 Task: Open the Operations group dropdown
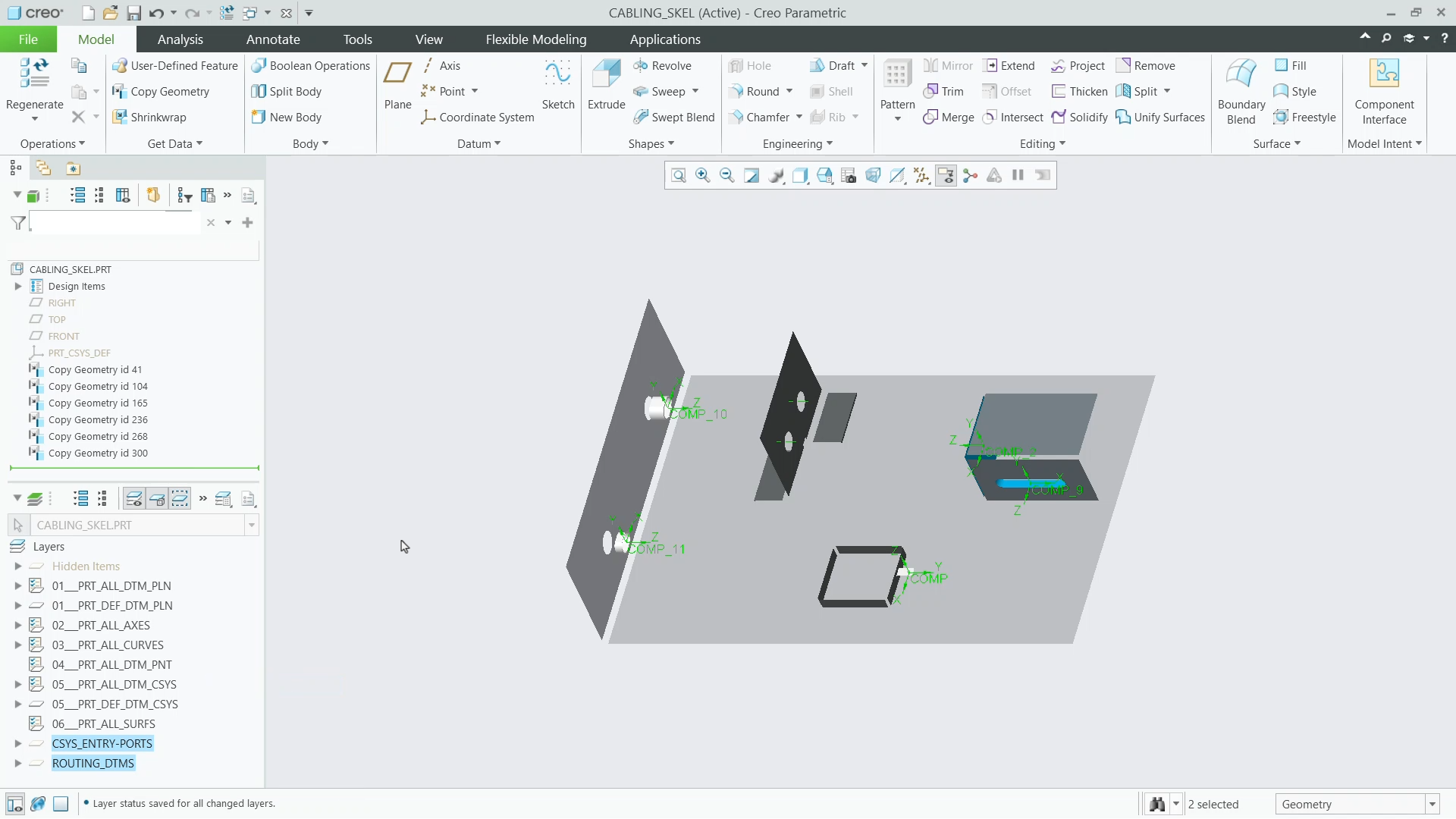tap(52, 144)
